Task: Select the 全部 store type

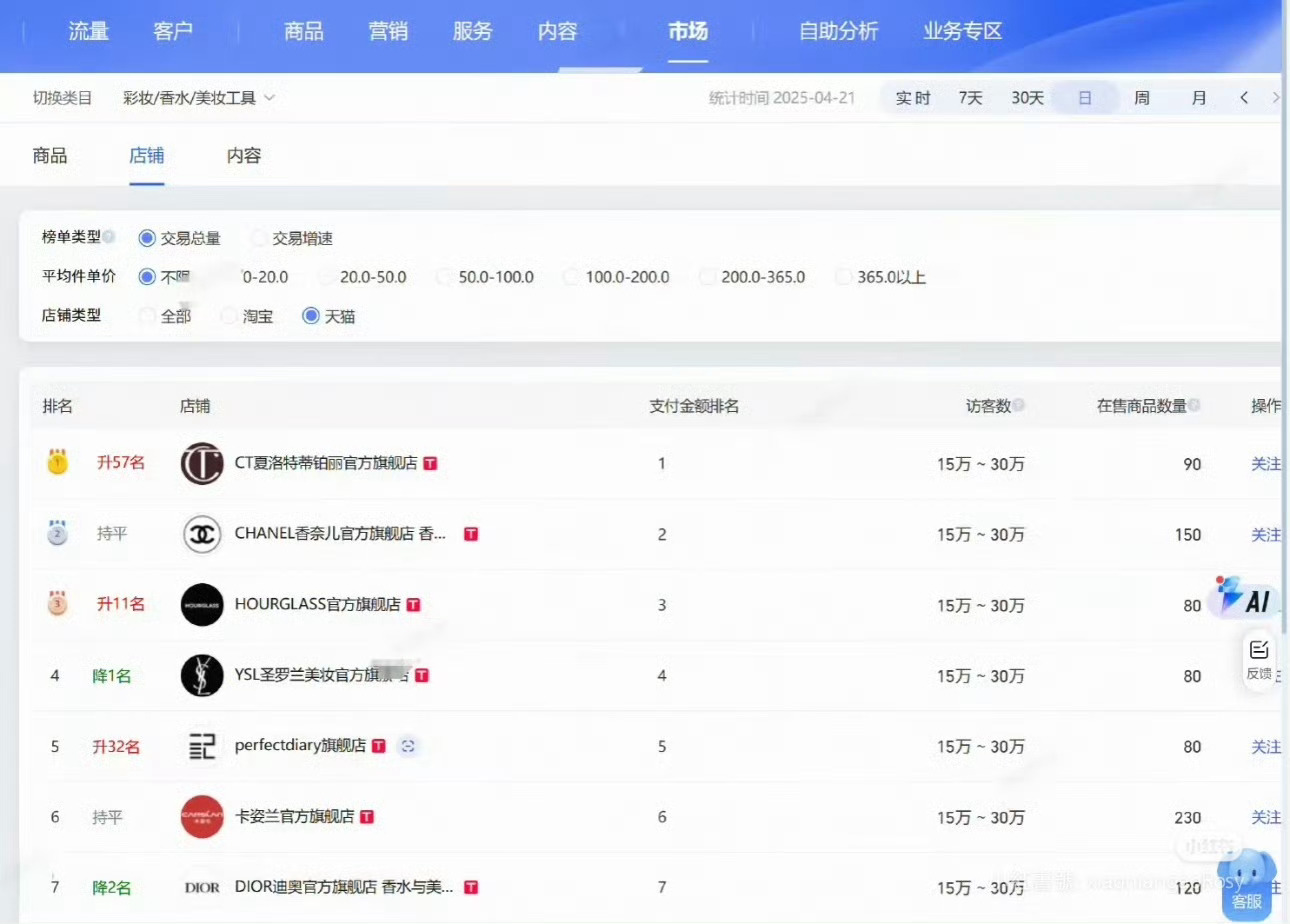Action: [165, 316]
